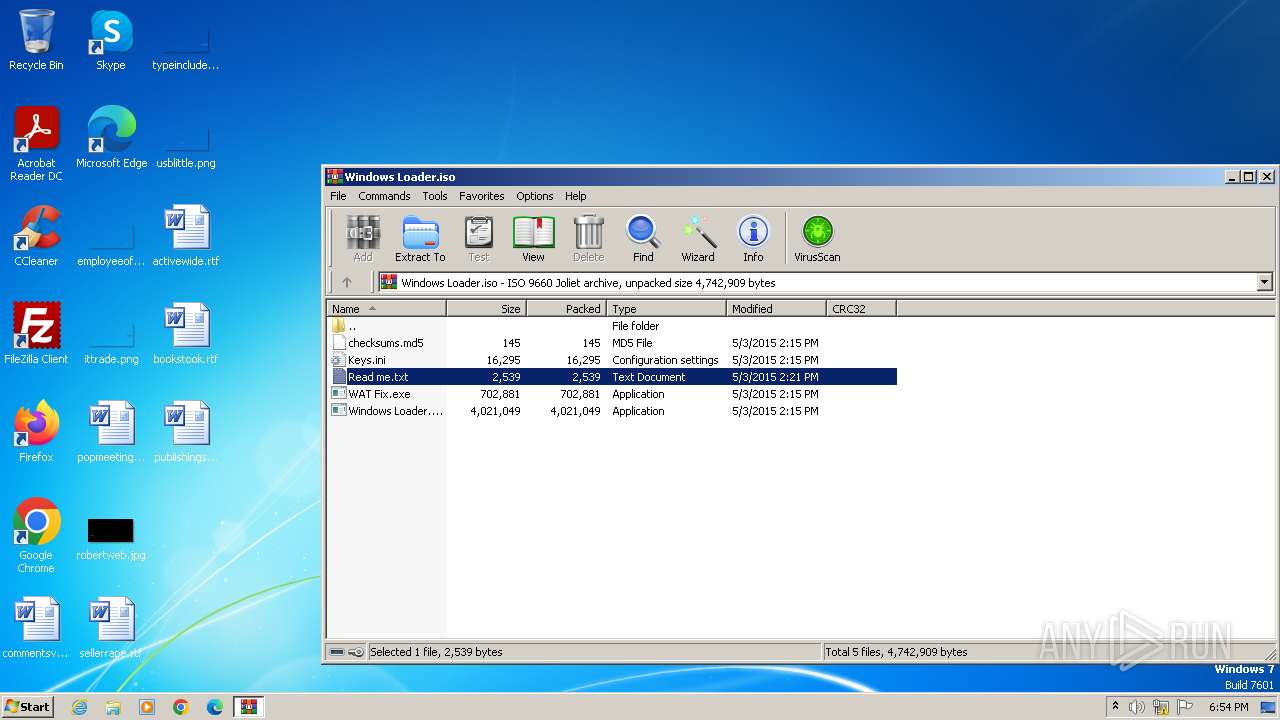
Task: Show hidden tray icons arrow
Action: [x=1115, y=707]
